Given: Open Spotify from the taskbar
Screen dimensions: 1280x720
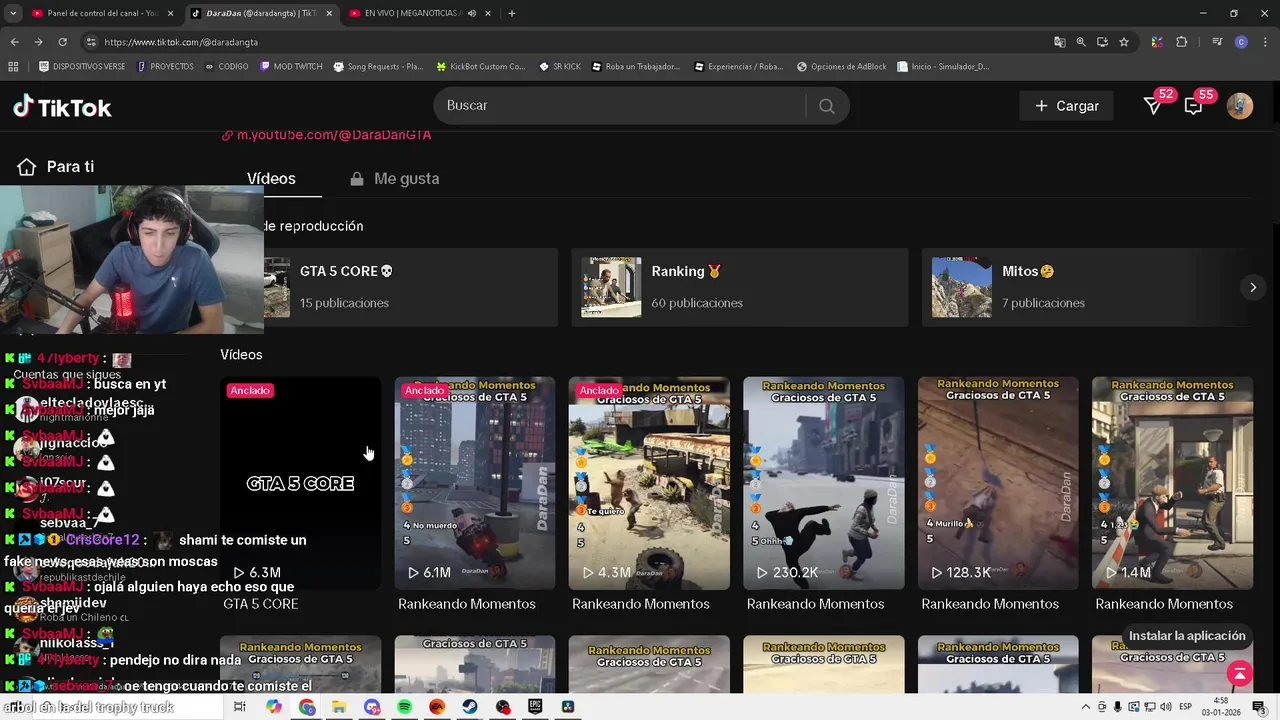Looking at the screenshot, I should click(405, 707).
